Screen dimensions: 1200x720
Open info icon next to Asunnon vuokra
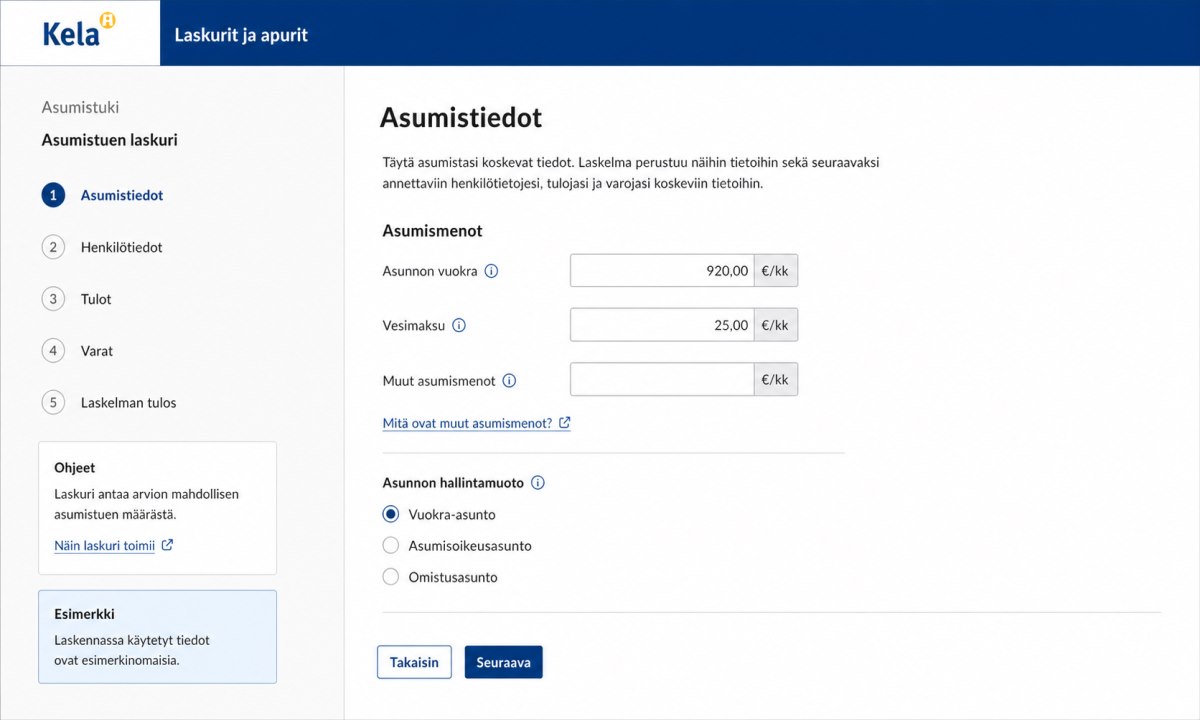(x=491, y=271)
